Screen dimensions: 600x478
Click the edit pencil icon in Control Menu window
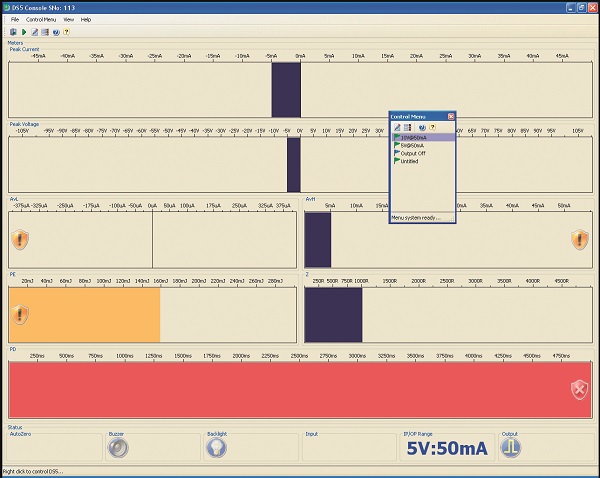point(397,128)
